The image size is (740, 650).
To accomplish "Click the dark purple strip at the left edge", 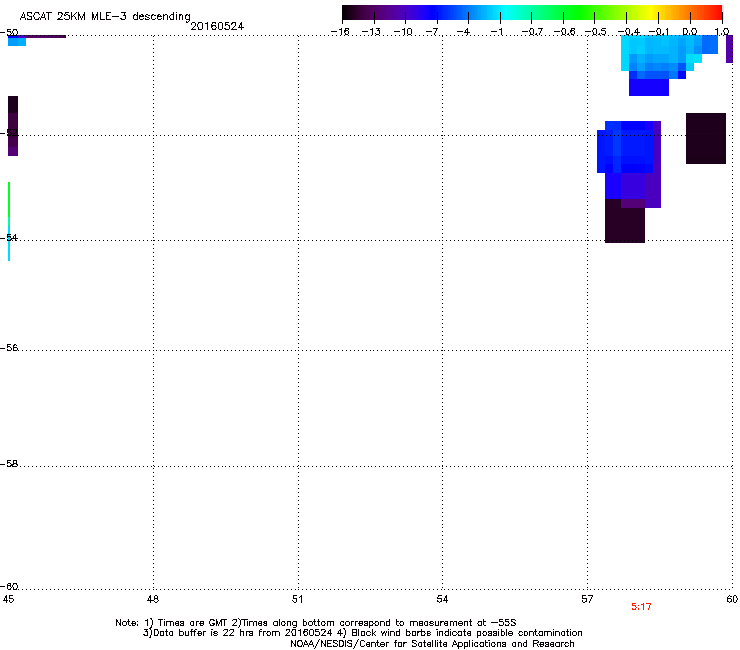I will 13,126.
